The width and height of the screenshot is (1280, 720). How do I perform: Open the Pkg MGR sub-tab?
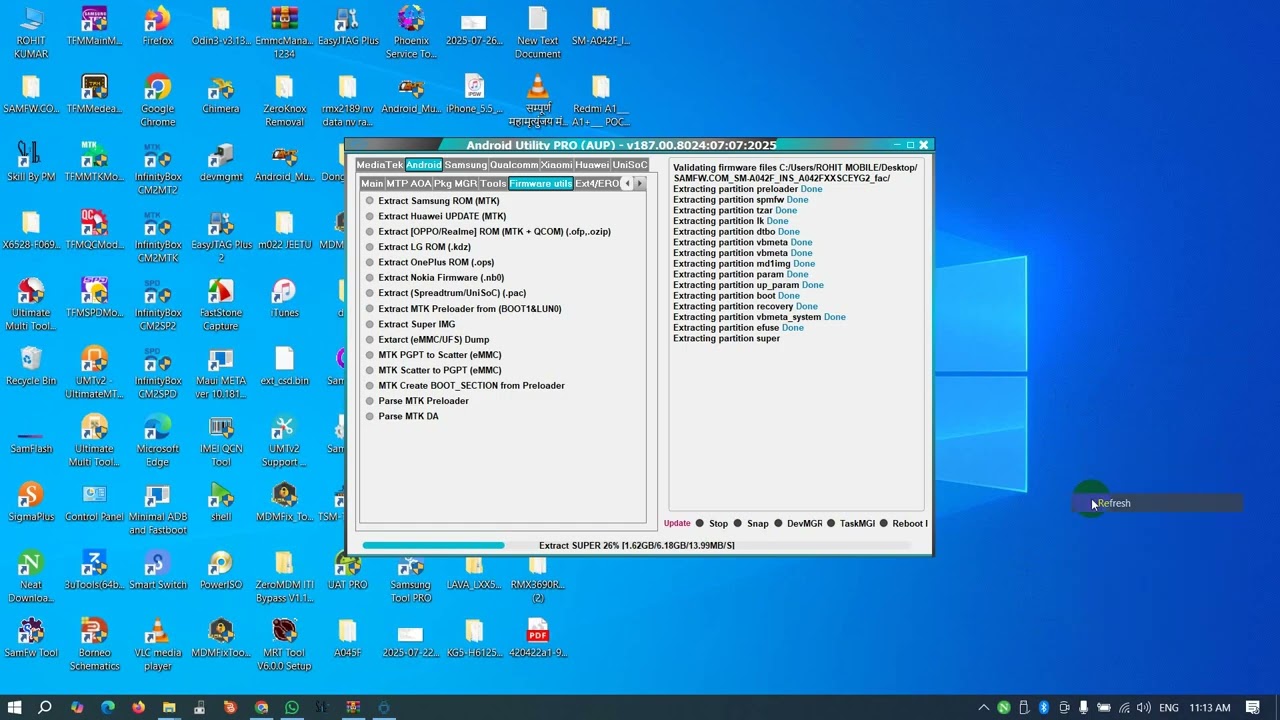click(x=455, y=184)
